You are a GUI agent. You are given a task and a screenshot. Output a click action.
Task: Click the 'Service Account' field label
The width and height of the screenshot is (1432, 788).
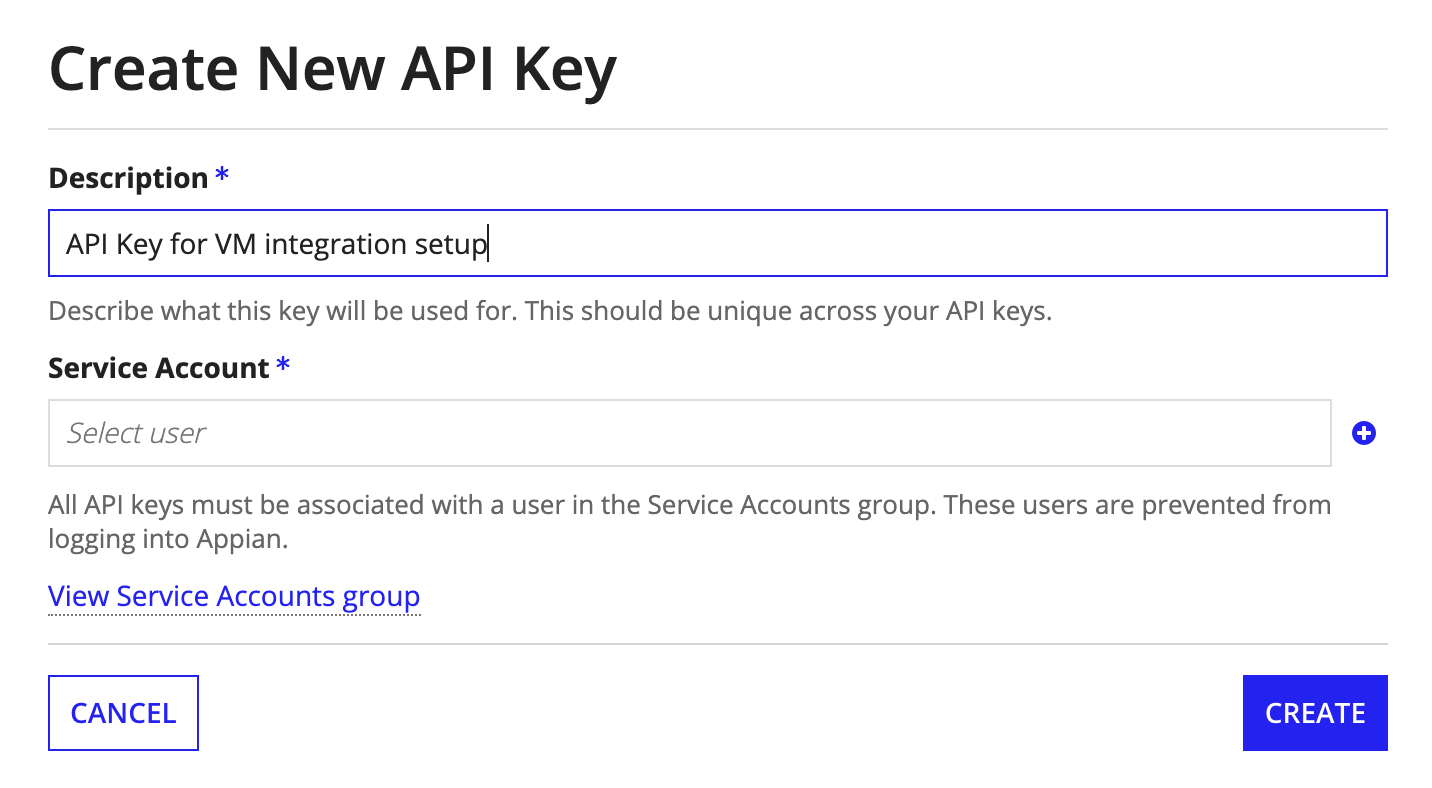pyautogui.click(x=159, y=368)
